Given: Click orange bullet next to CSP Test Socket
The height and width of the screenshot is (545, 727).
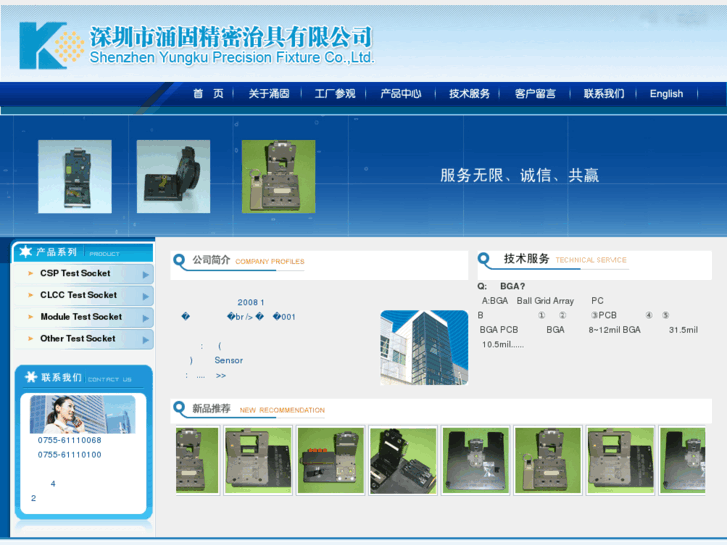Looking at the screenshot, I should (x=31, y=273).
